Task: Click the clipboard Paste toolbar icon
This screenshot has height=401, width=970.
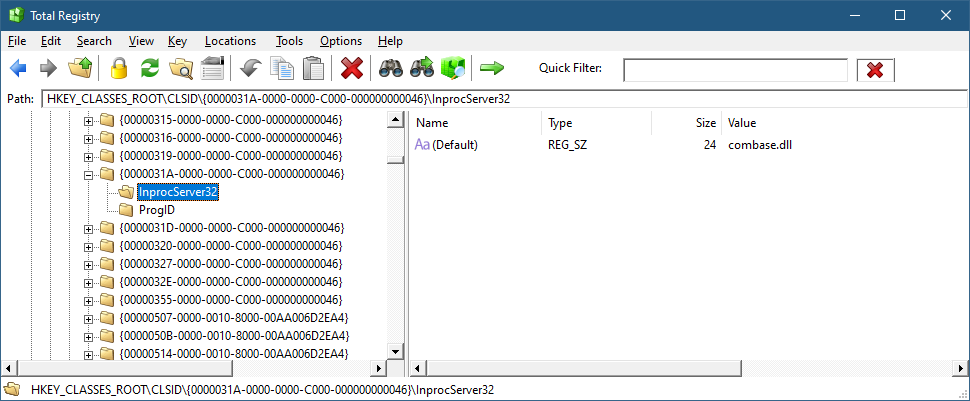Action: point(314,69)
